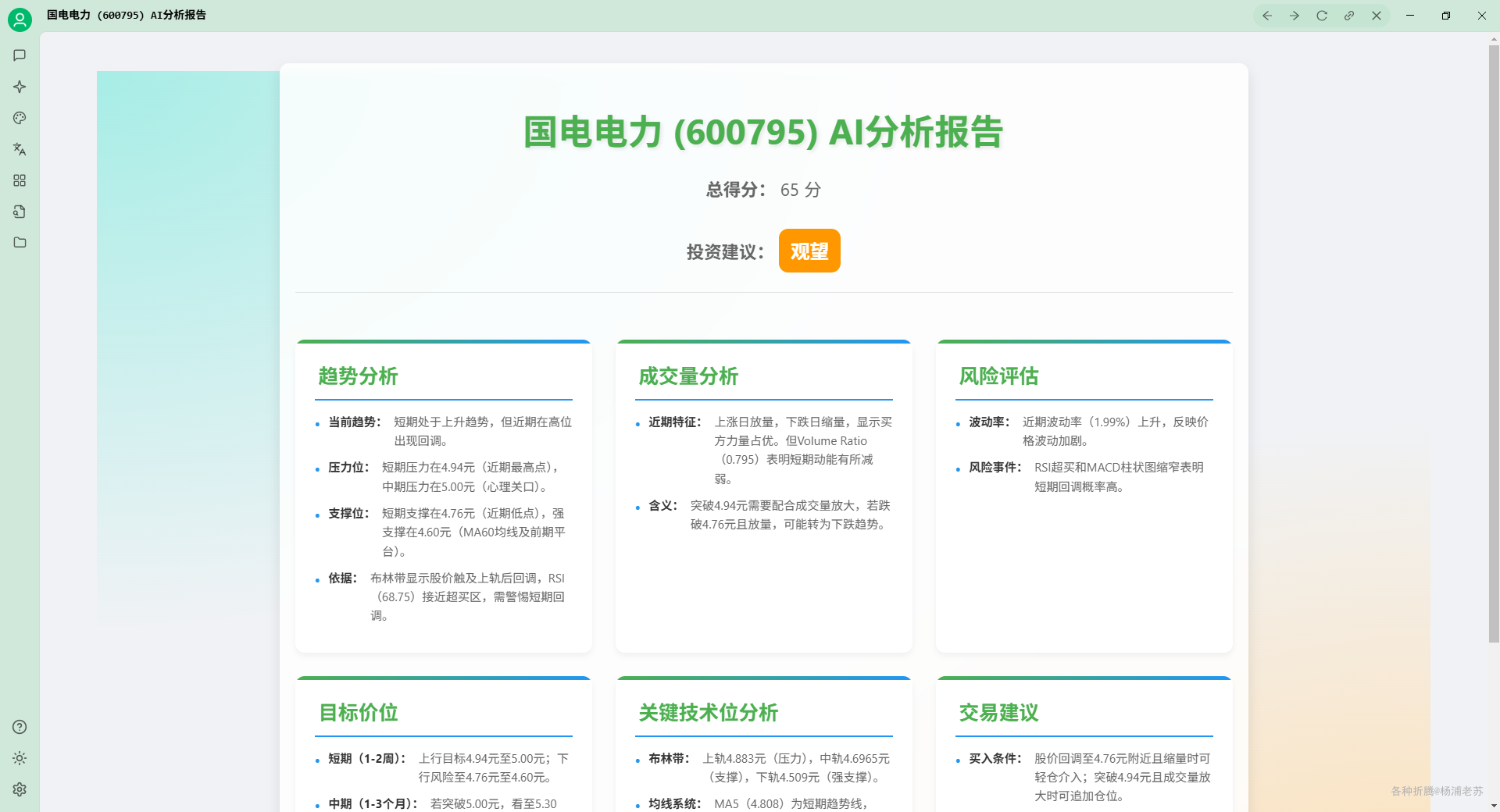Click the 风险评估 card heading
The width and height of the screenshot is (1500, 812).
[998, 376]
